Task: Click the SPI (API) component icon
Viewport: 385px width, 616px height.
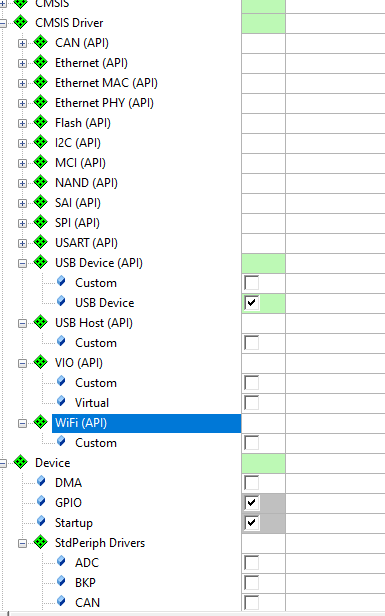Action: 40,222
